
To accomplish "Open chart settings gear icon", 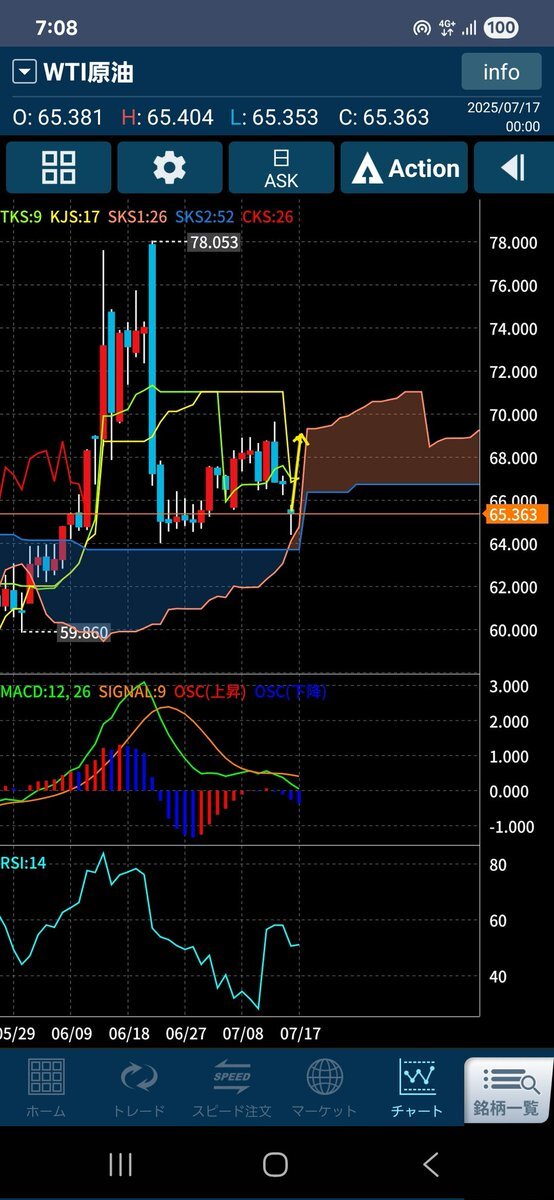I will coord(169,167).
